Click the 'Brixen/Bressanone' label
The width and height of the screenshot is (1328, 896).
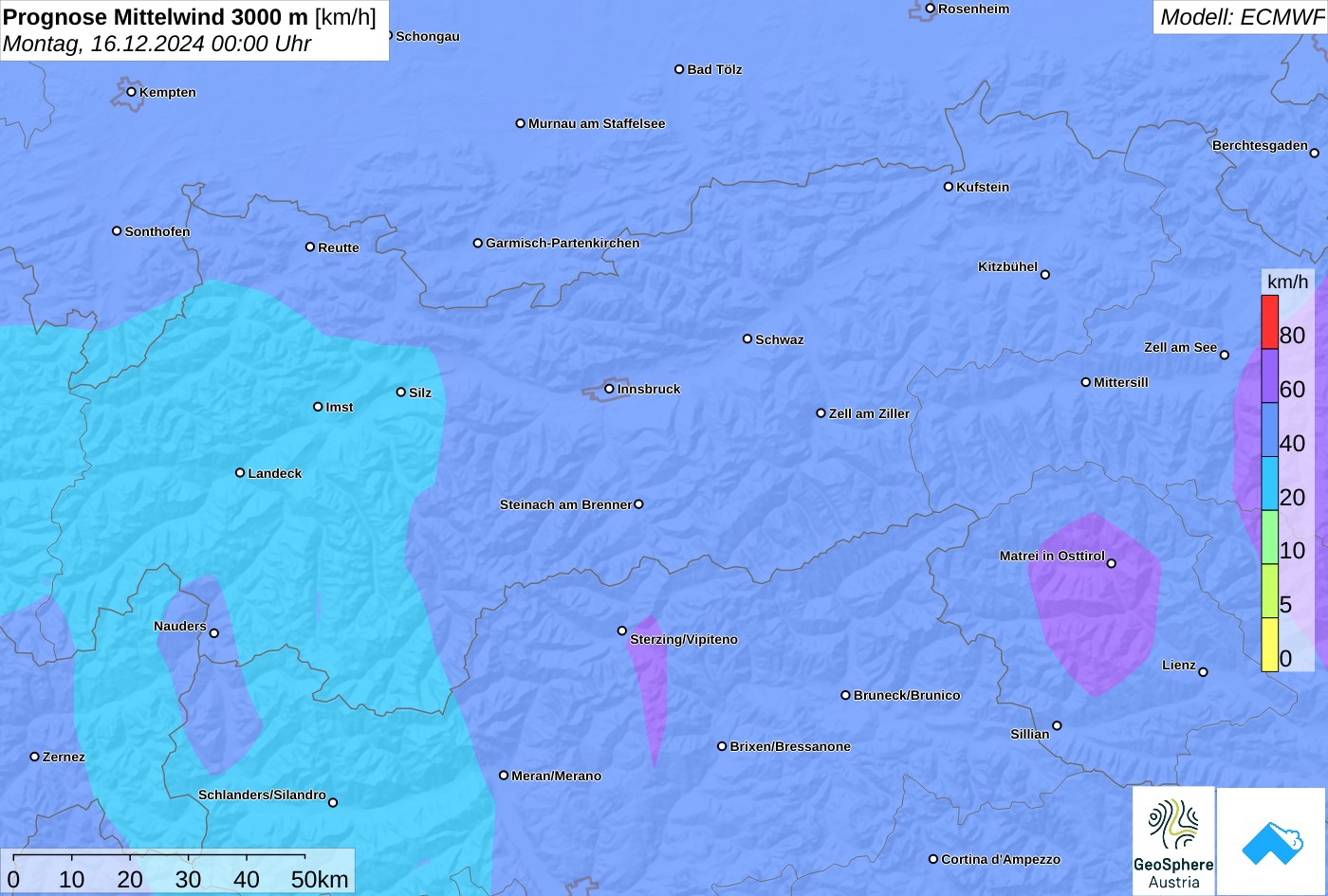pos(790,746)
